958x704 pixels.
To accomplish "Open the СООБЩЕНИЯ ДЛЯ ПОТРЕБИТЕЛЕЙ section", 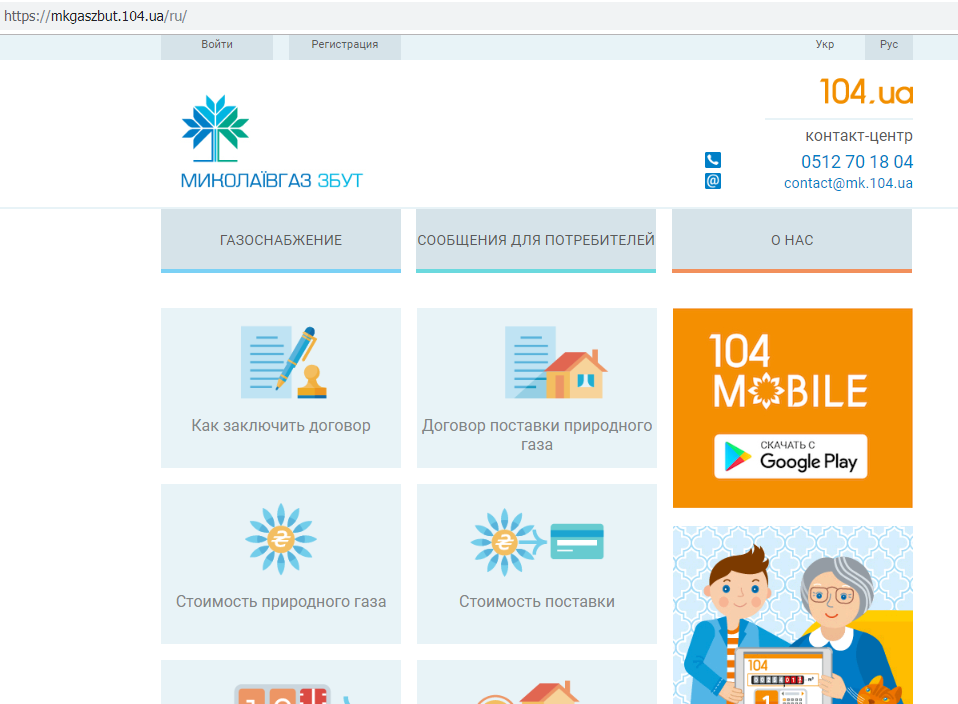I will pyautogui.click(x=536, y=240).
